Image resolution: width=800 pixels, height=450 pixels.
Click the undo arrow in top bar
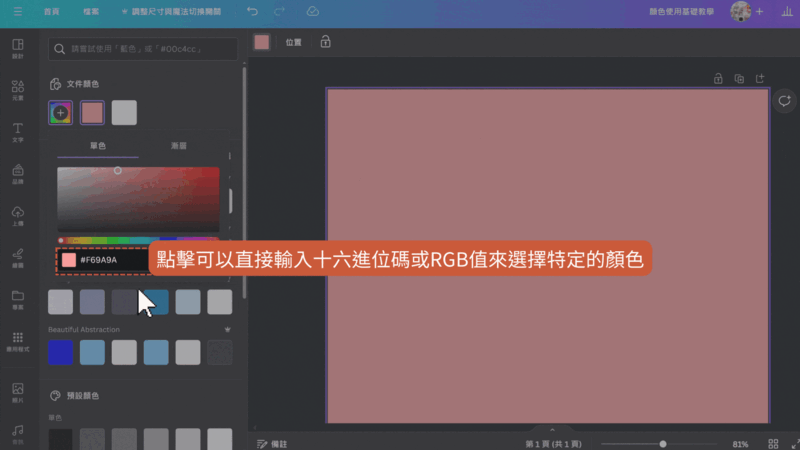coord(252,12)
